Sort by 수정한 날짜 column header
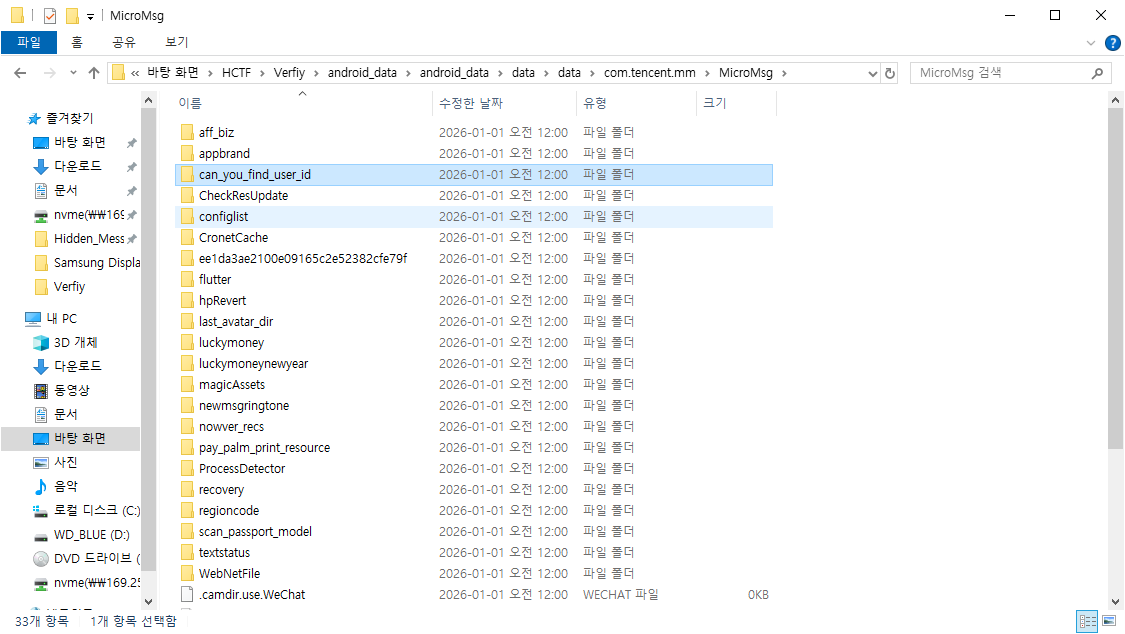This screenshot has width=1125, height=634. tap(470, 103)
